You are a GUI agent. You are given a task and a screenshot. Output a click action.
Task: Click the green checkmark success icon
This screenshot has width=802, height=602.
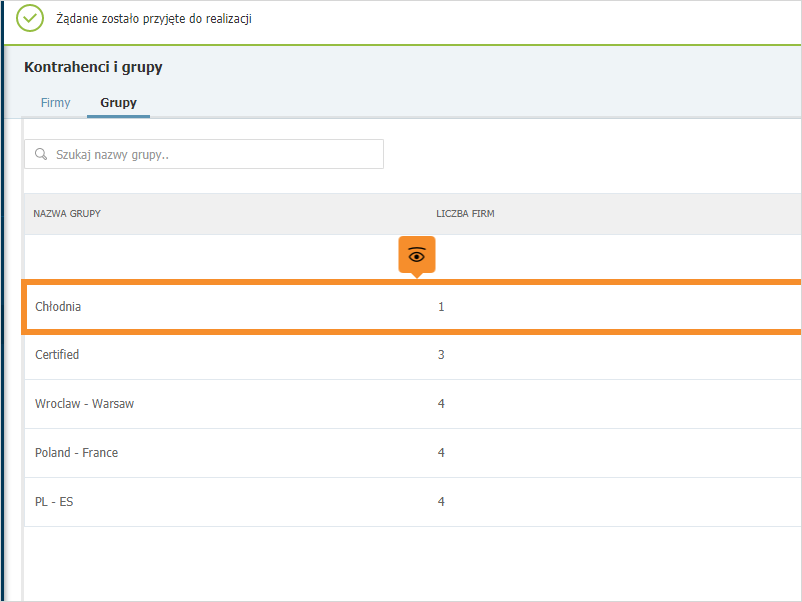(30, 18)
